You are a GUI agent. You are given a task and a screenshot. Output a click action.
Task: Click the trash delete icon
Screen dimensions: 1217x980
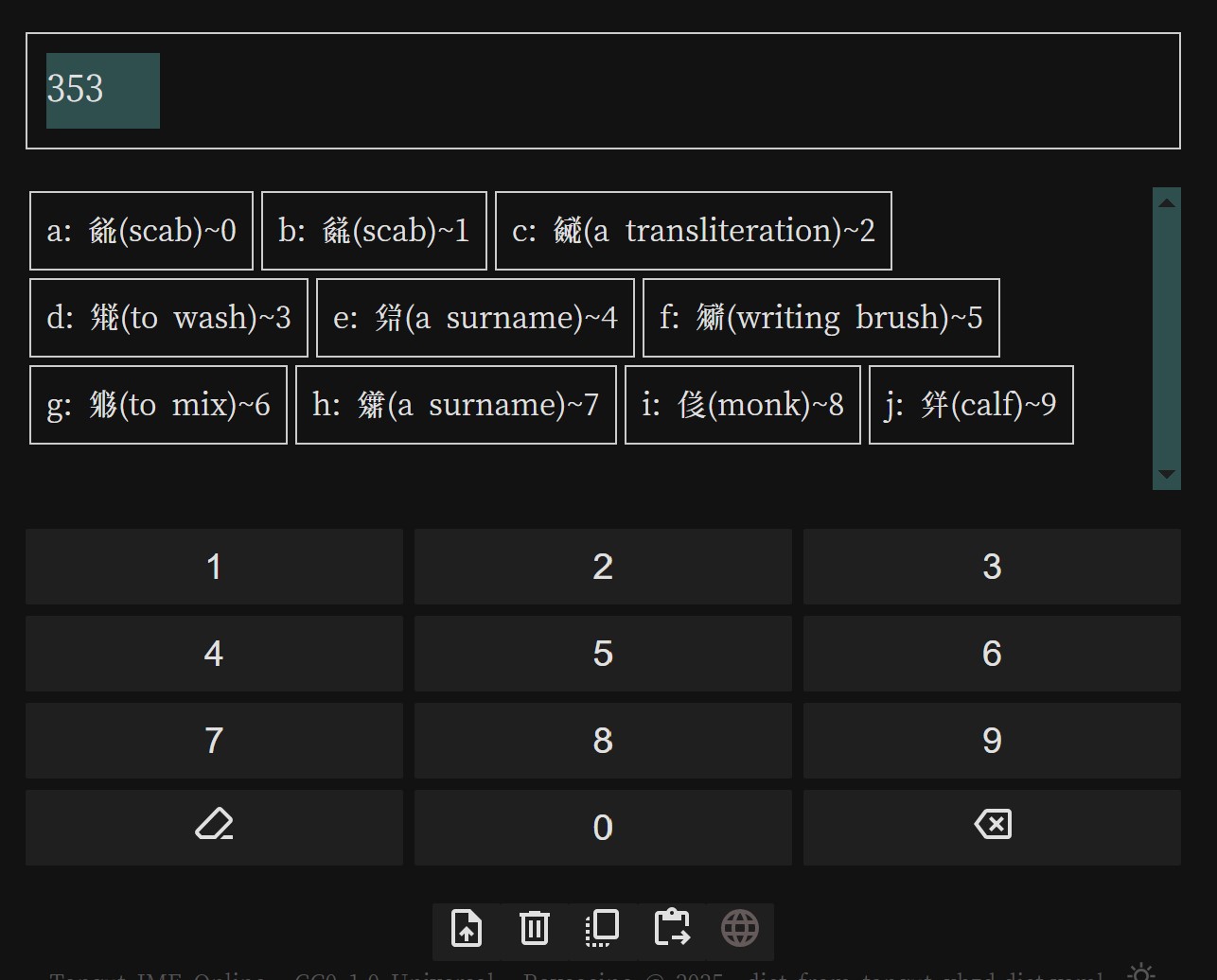tap(535, 928)
